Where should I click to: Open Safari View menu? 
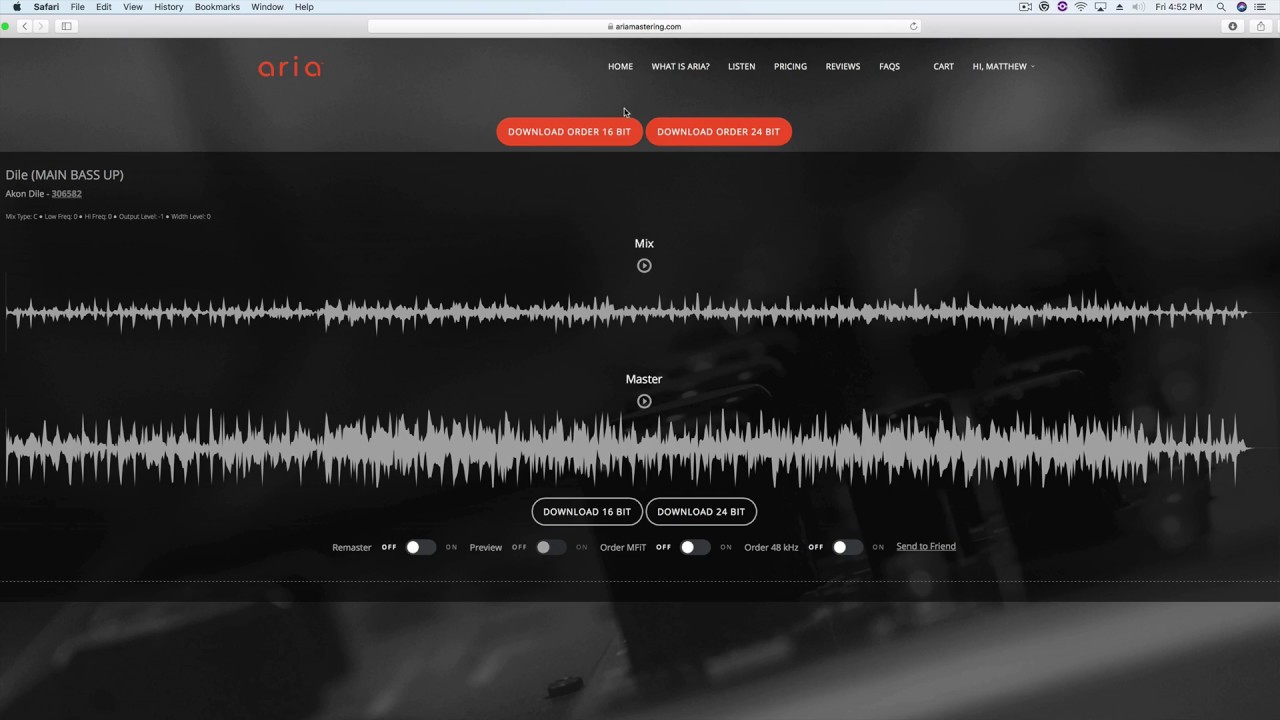[x=132, y=7]
